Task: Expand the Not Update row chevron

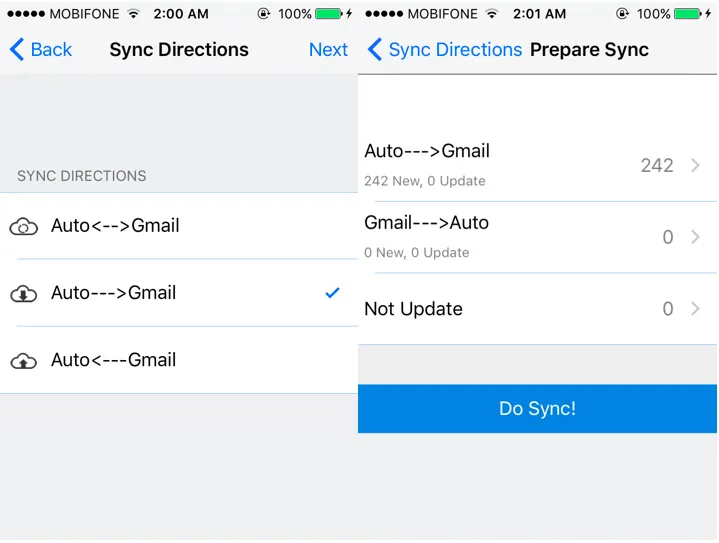Action: [696, 310]
